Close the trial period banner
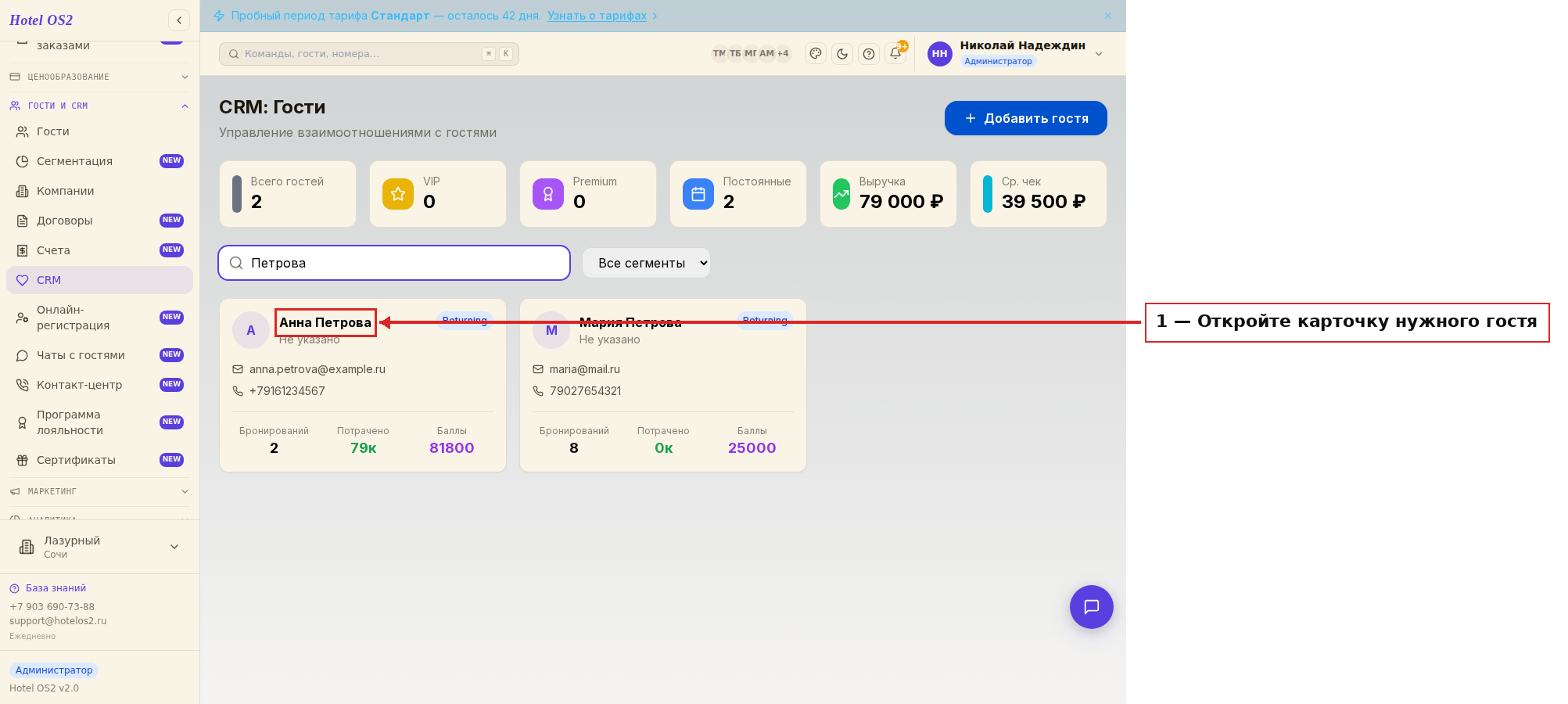 pos(1107,16)
